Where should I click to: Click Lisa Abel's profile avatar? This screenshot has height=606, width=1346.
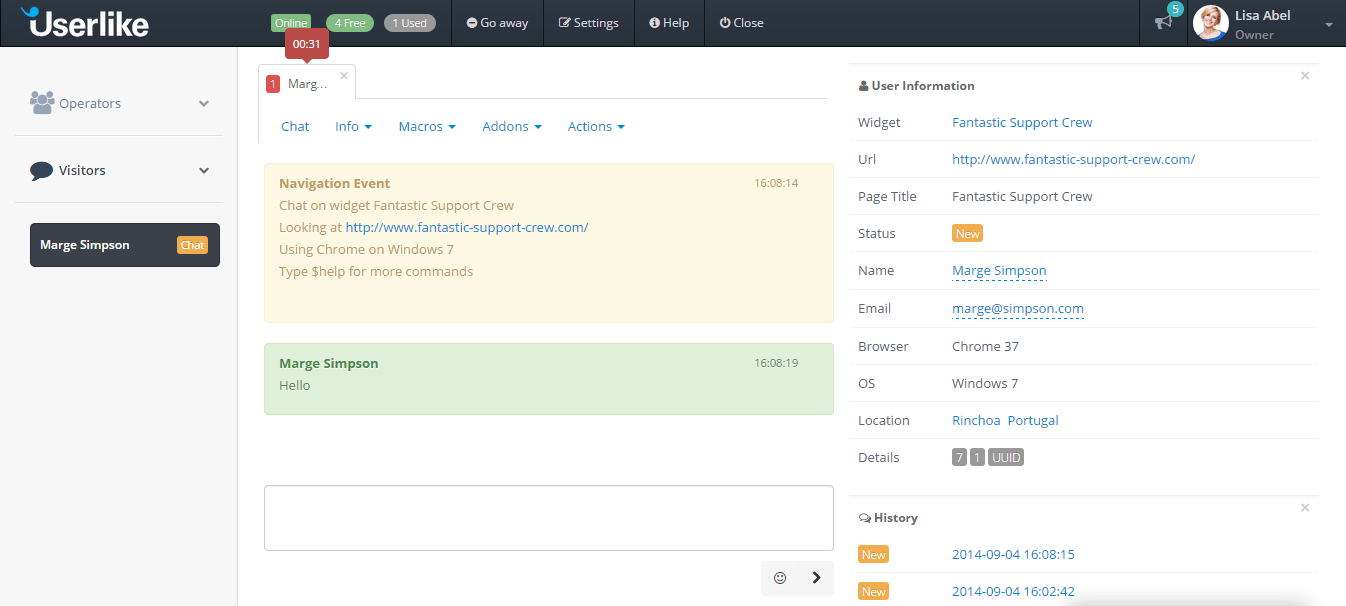[x=1211, y=23]
